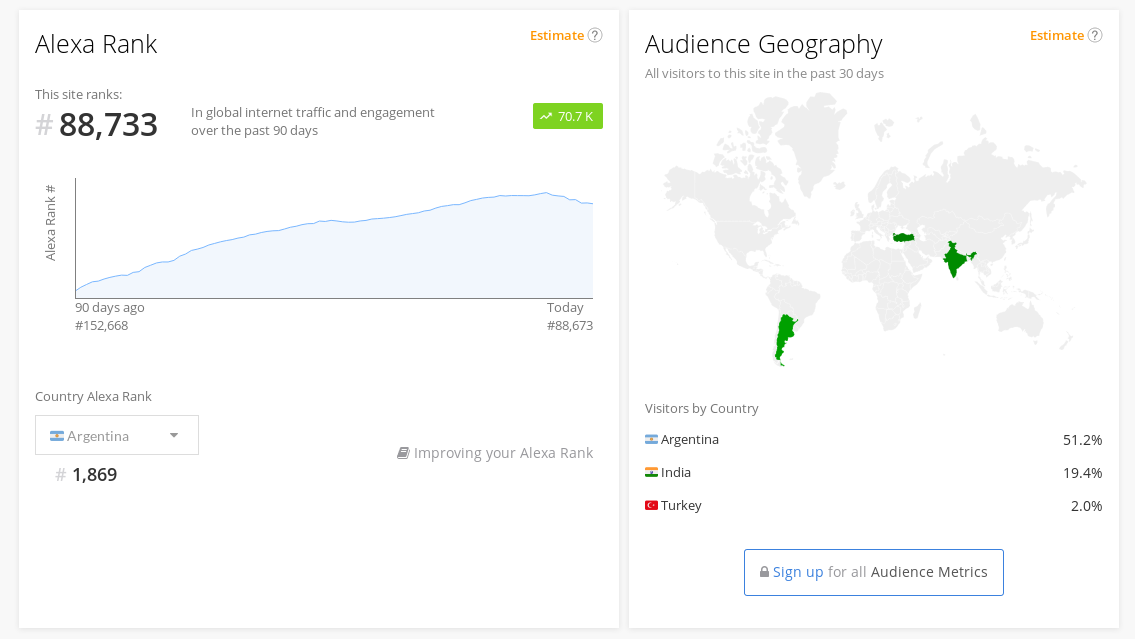Click the Alexa Rank panel heading
Screen dimensions: 1135x639
pos(96,44)
